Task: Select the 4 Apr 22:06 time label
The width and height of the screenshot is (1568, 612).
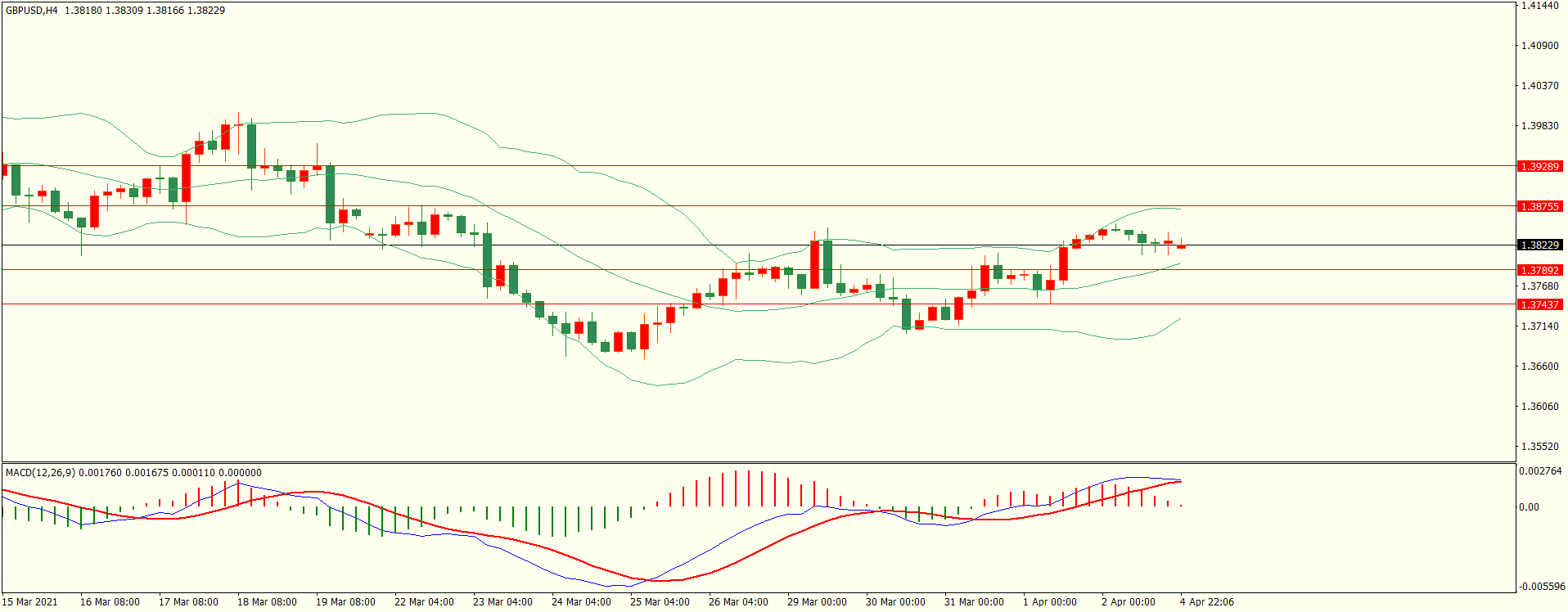Action: (1207, 602)
